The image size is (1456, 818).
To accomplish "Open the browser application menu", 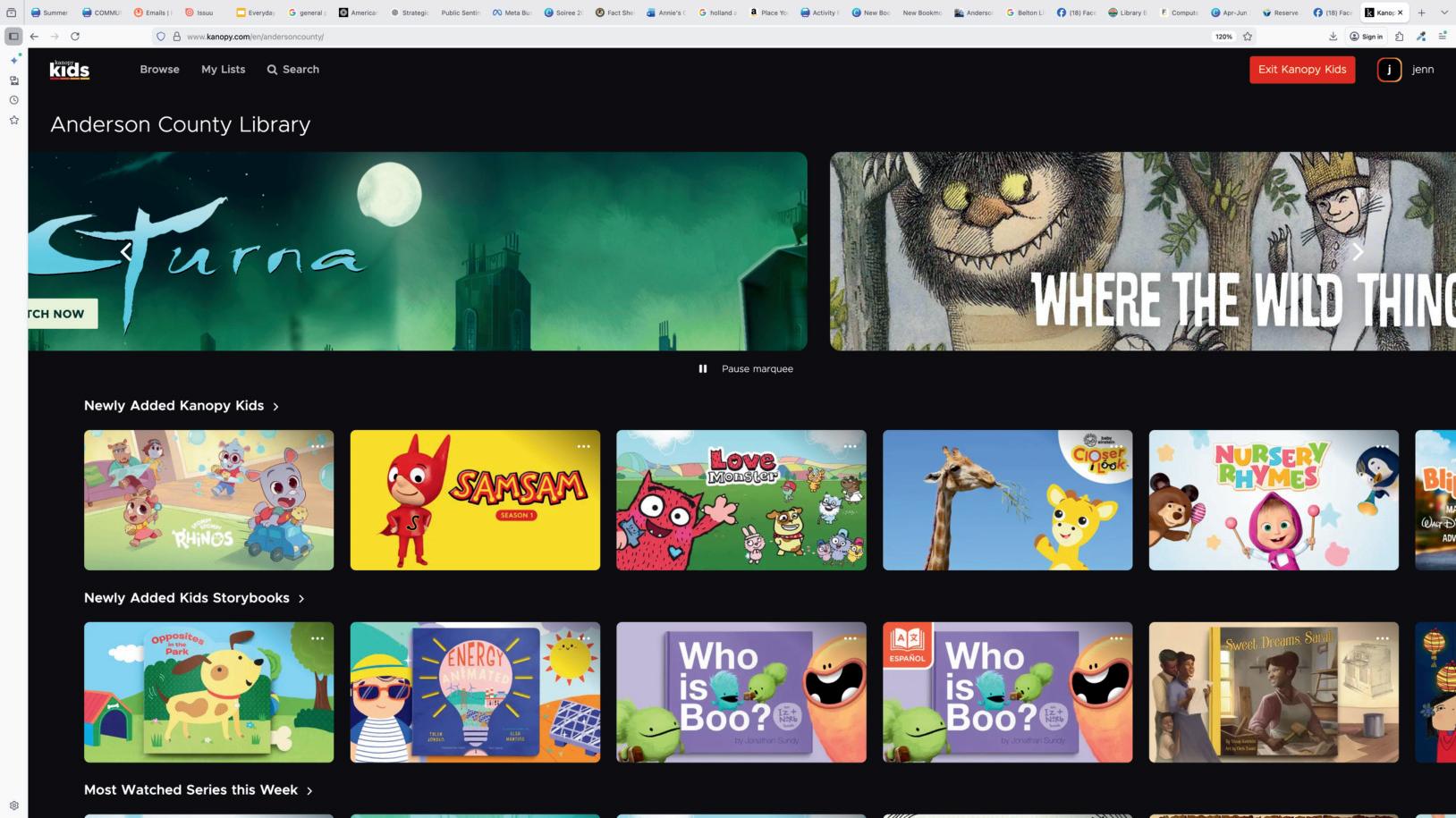I will [x=1443, y=37].
